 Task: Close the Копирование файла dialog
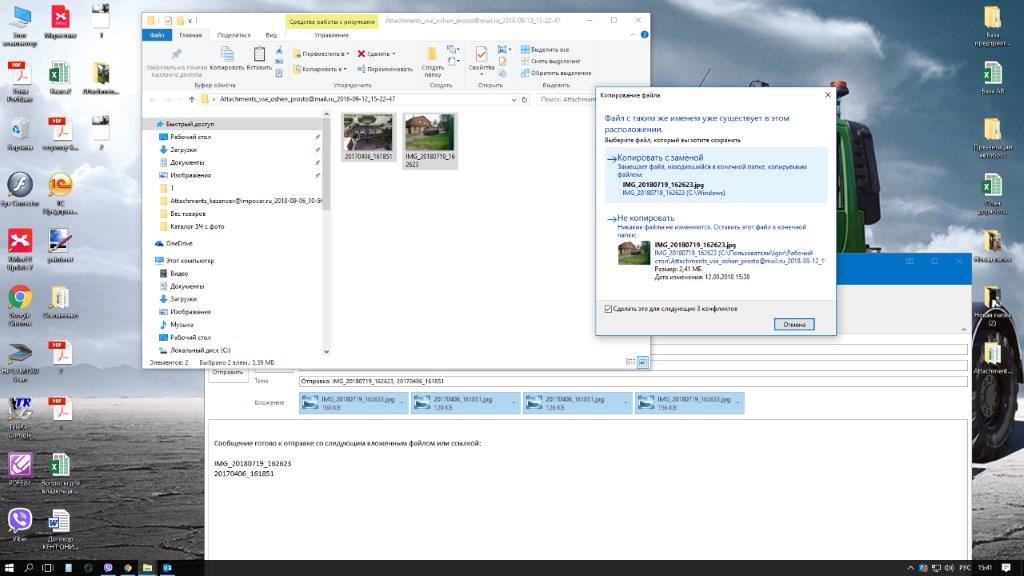click(x=828, y=95)
